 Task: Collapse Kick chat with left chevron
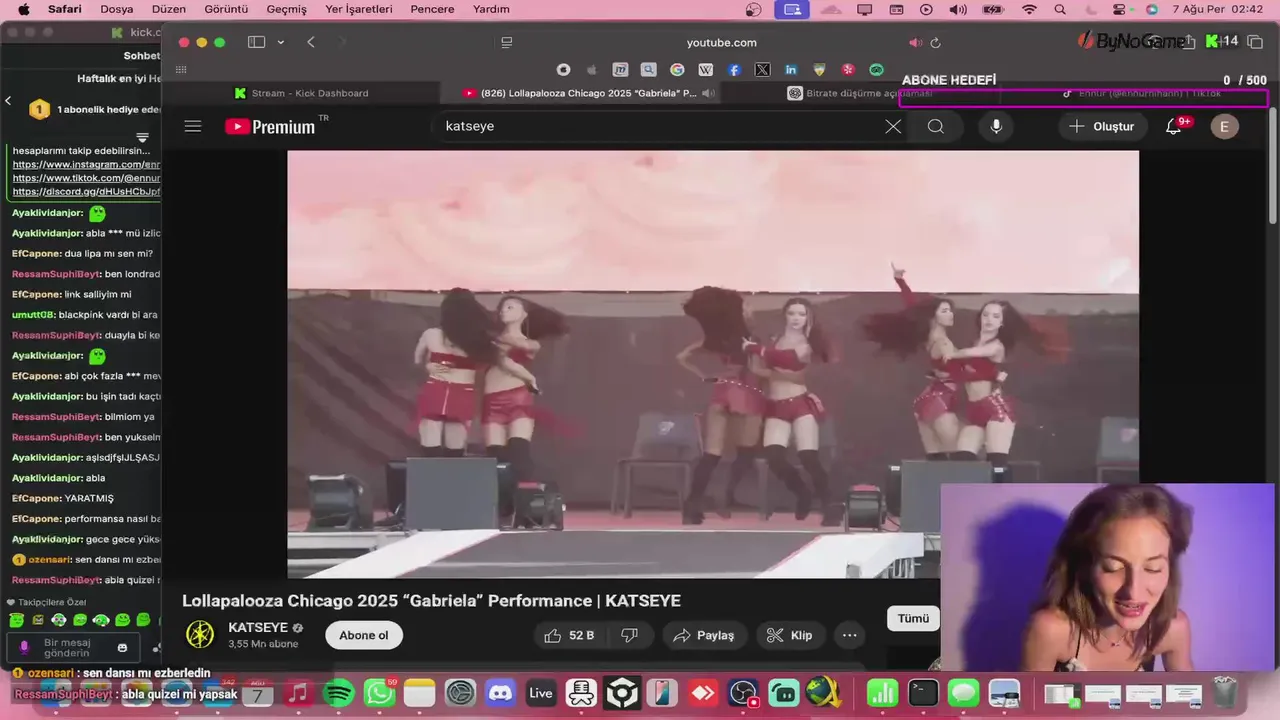(x=8, y=100)
